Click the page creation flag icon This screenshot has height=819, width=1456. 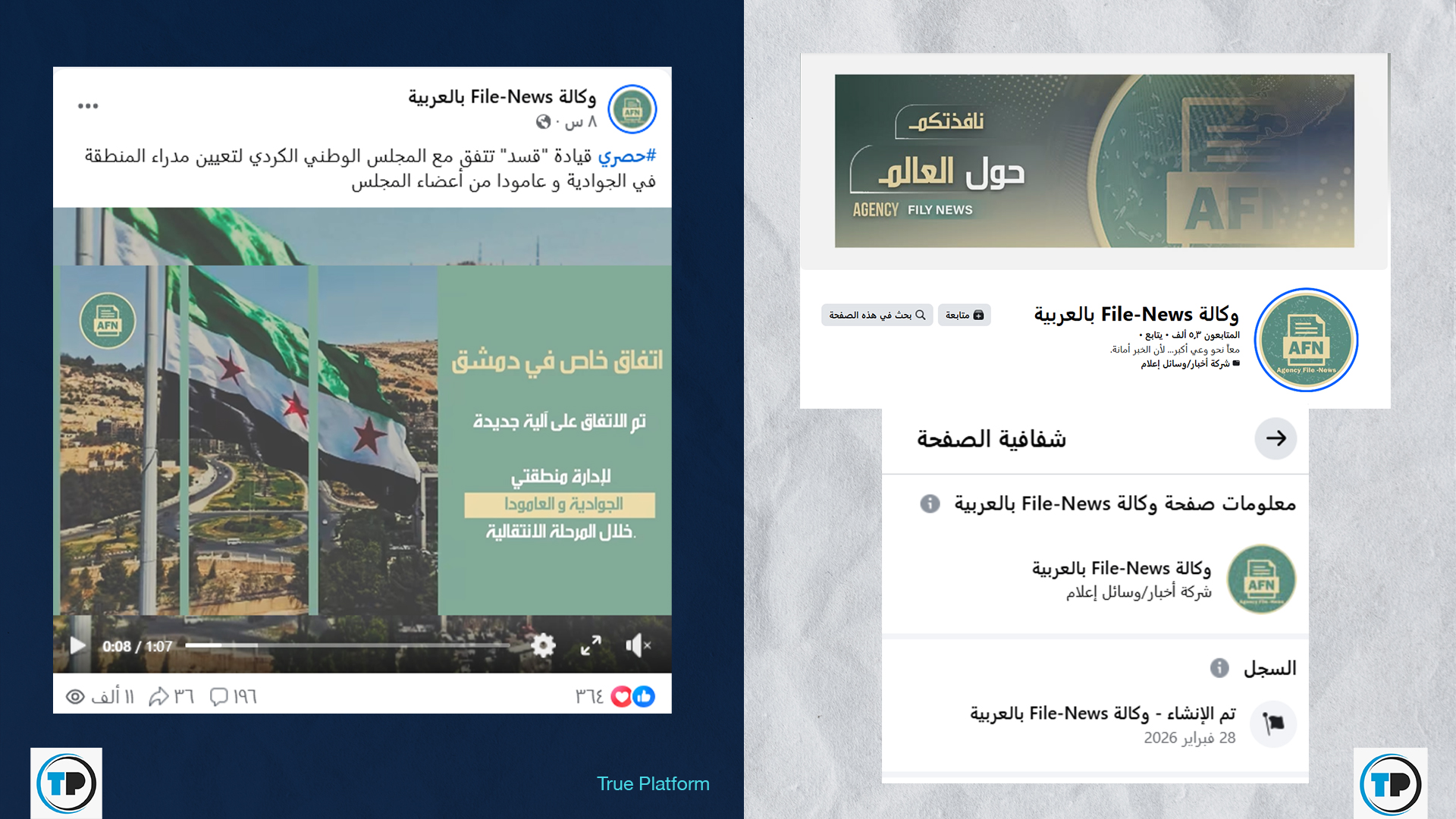pyautogui.click(x=1273, y=723)
